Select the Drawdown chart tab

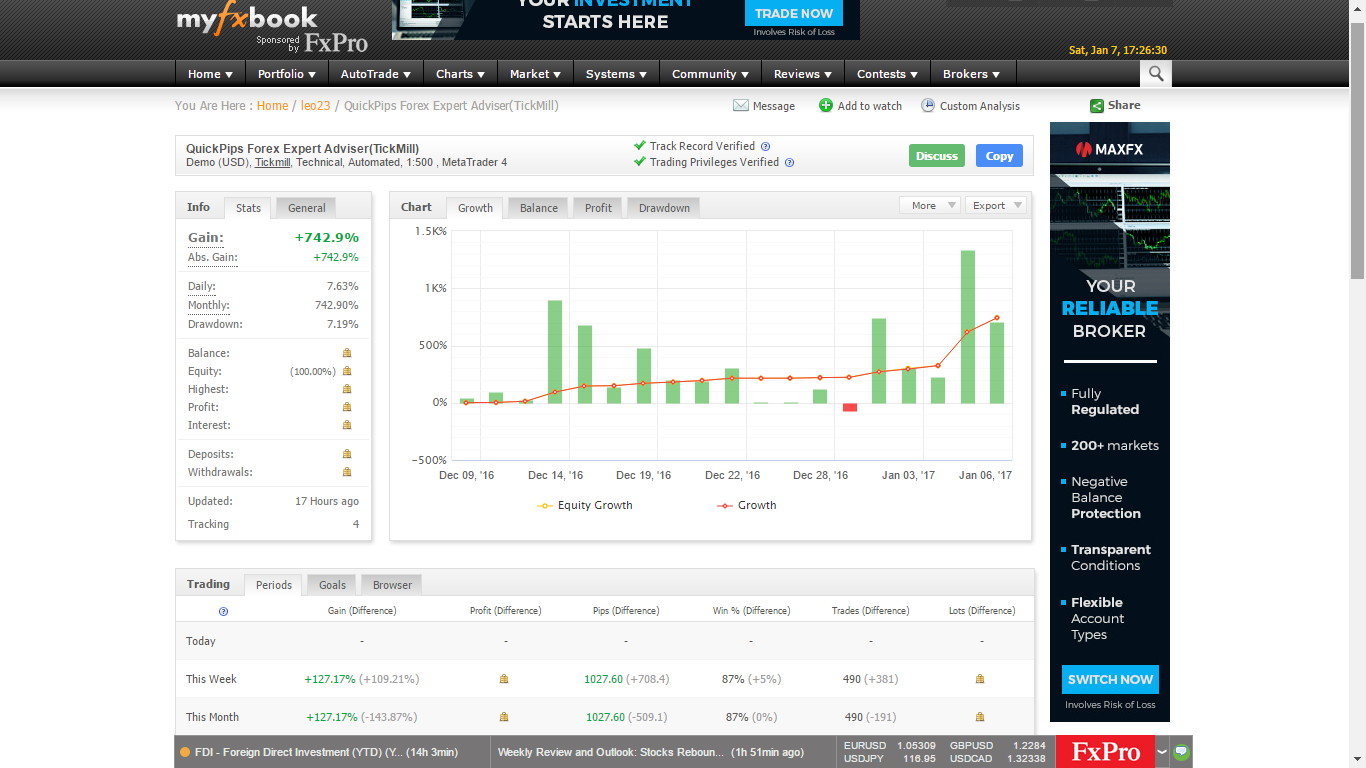(664, 208)
